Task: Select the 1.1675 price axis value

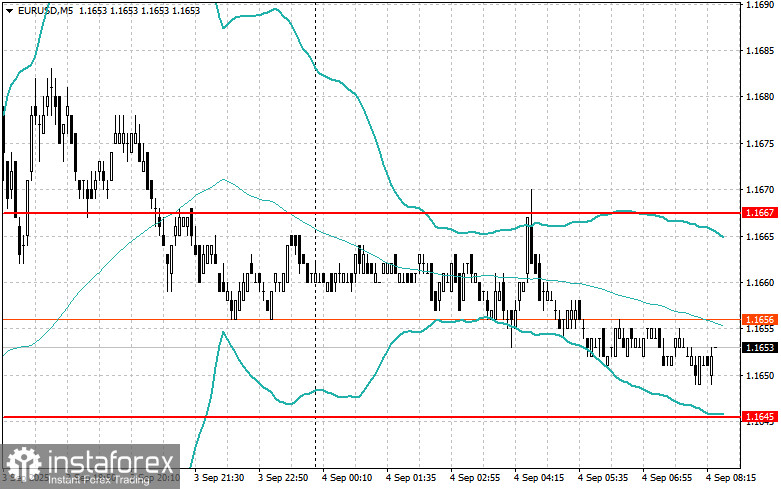Action: tap(760, 143)
